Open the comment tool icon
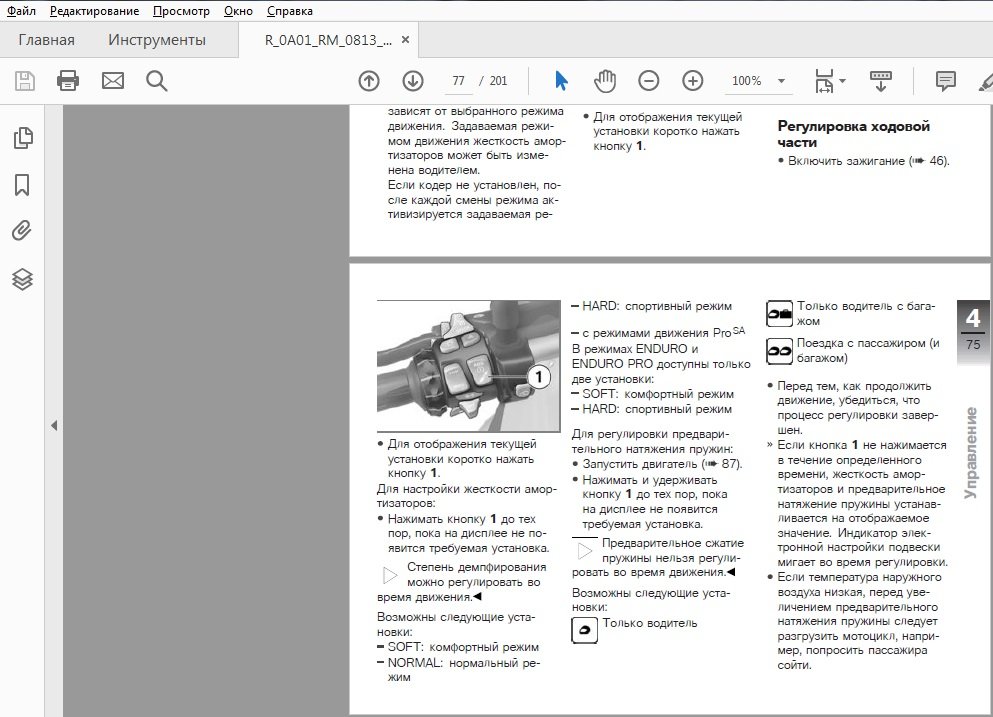 pos(945,81)
